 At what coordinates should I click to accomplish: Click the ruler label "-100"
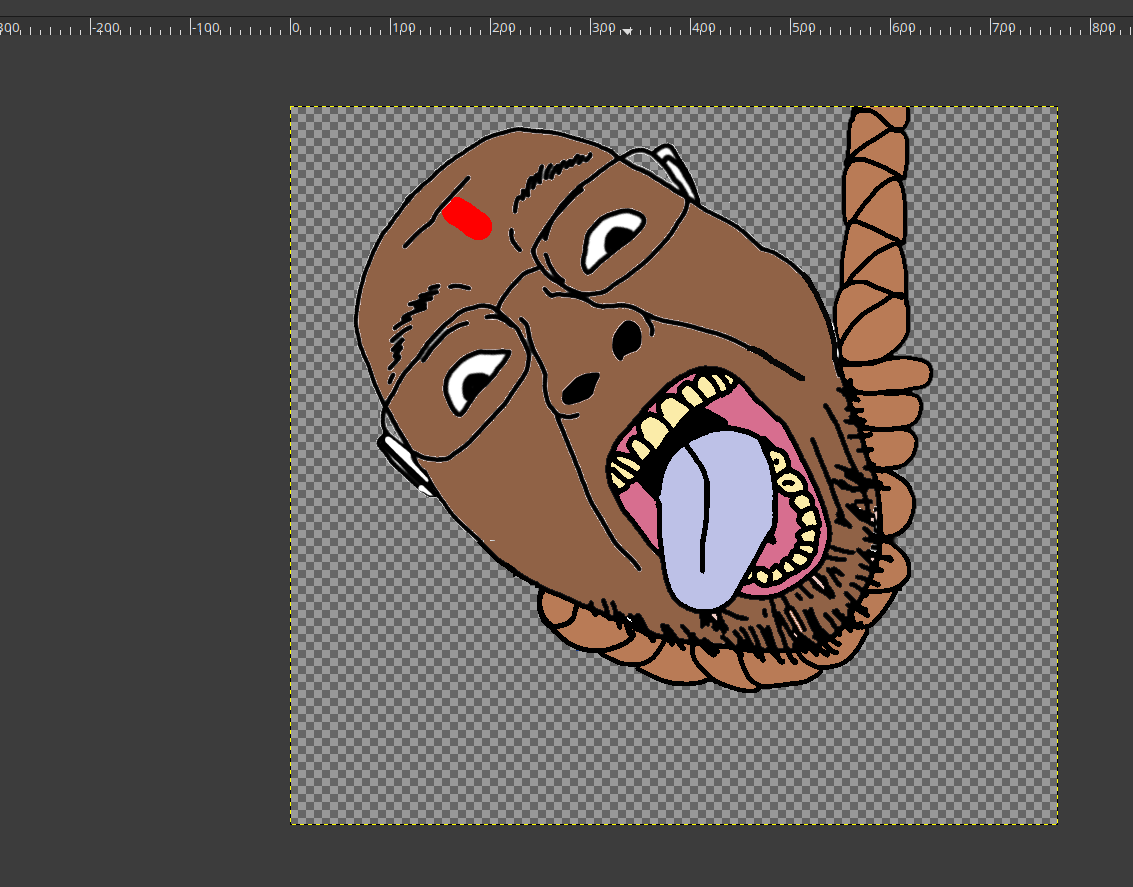click(206, 28)
